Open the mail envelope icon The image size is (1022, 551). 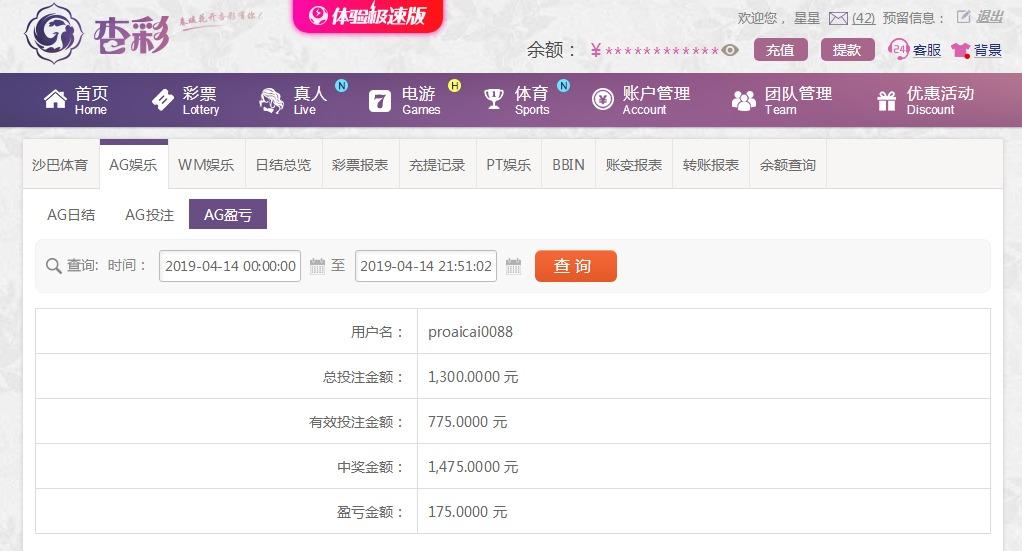(838, 18)
